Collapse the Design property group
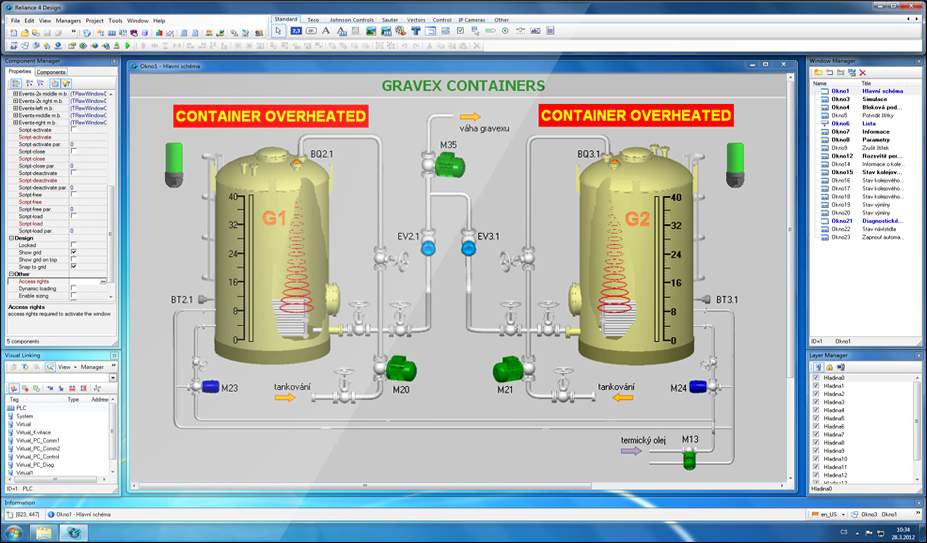Screen dimensions: 927x543 click(11, 237)
